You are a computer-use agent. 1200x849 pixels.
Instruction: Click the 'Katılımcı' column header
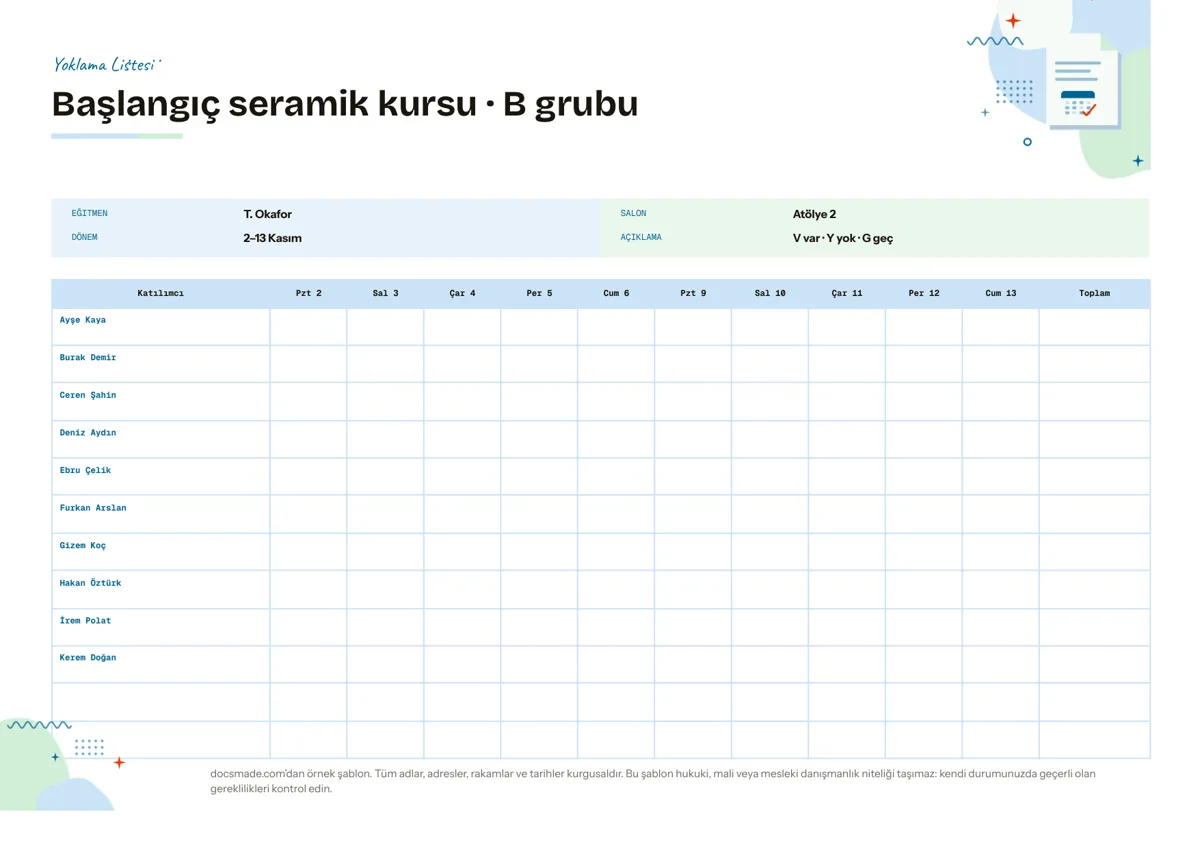161,293
